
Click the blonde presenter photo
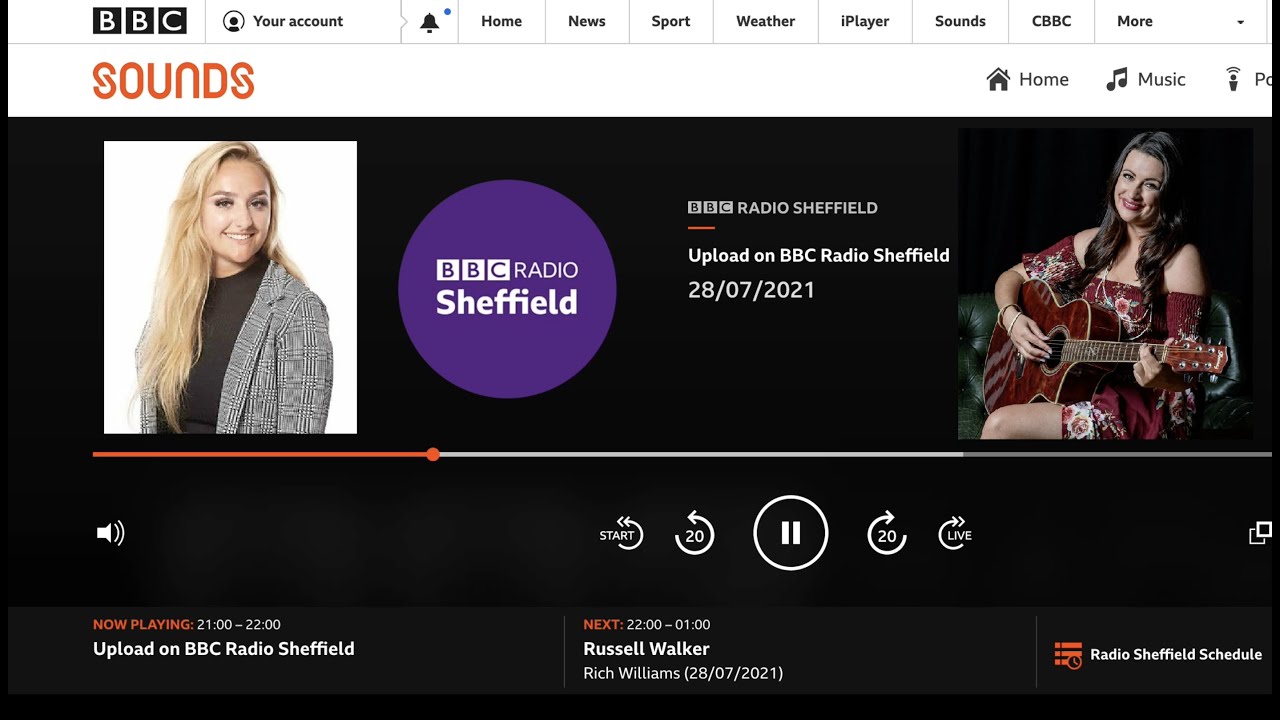[230, 287]
